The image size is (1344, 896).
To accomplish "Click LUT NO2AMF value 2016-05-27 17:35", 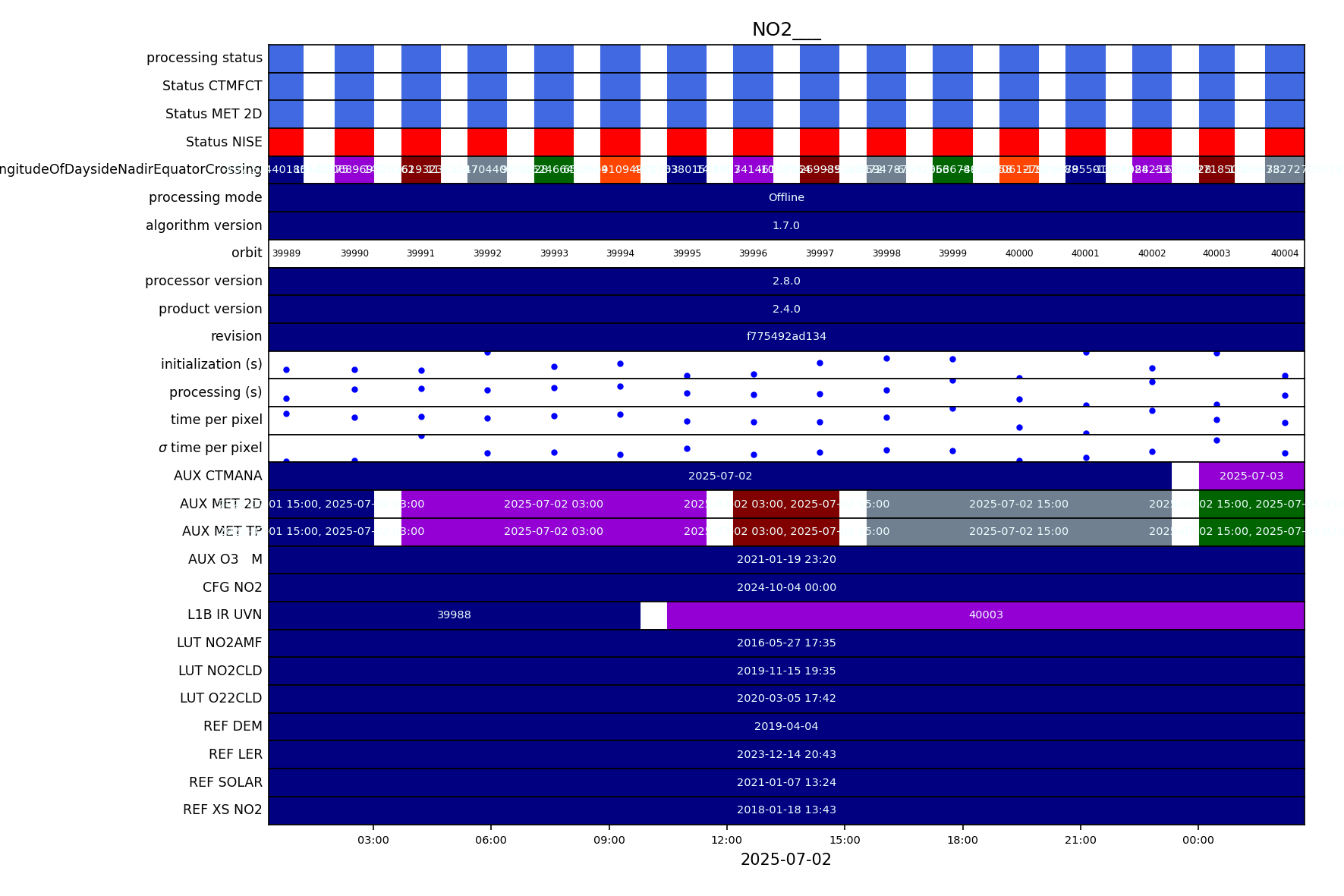I will click(785, 643).
